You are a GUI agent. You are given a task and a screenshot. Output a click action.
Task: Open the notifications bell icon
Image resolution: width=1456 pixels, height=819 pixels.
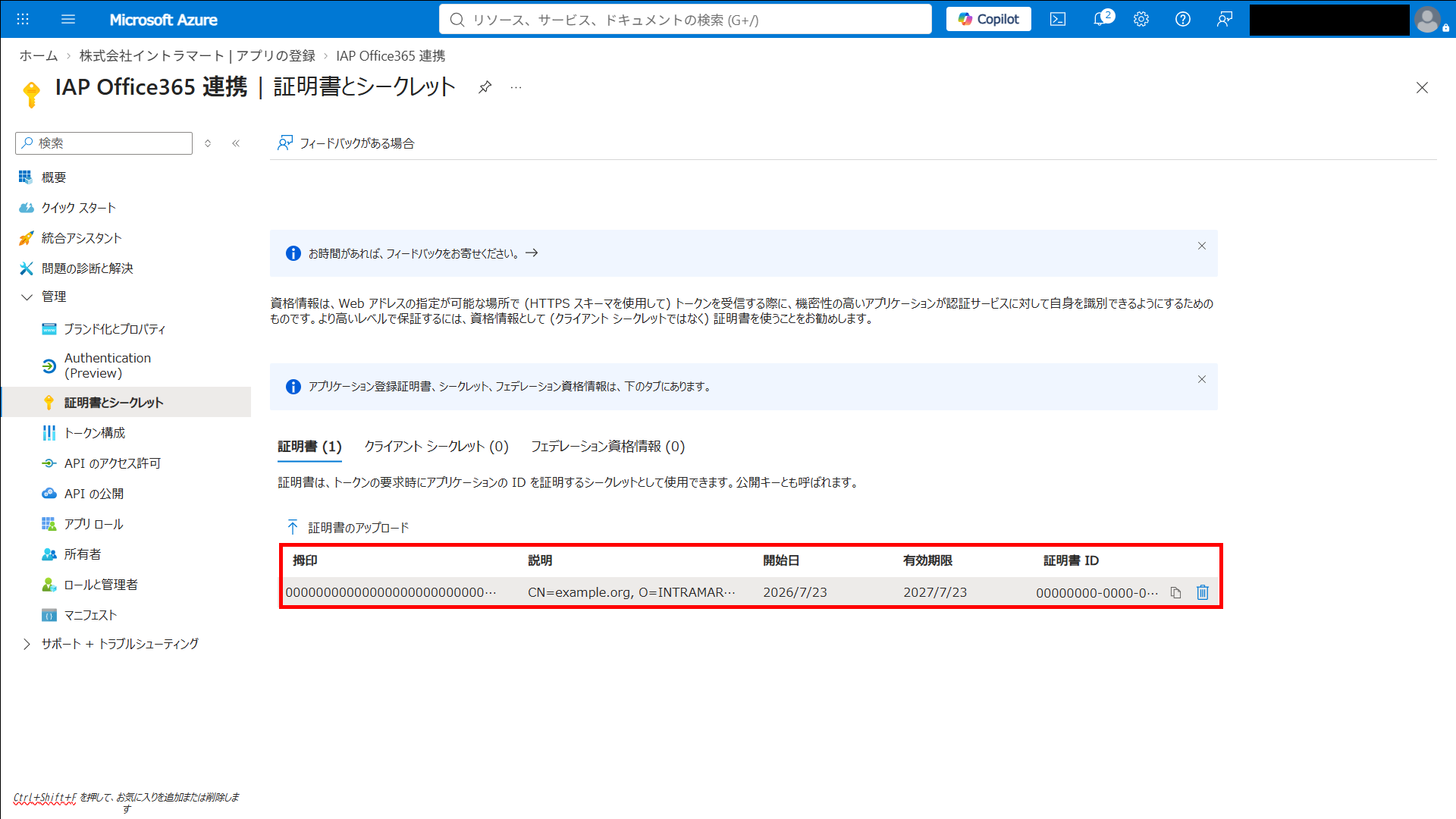tap(1102, 19)
